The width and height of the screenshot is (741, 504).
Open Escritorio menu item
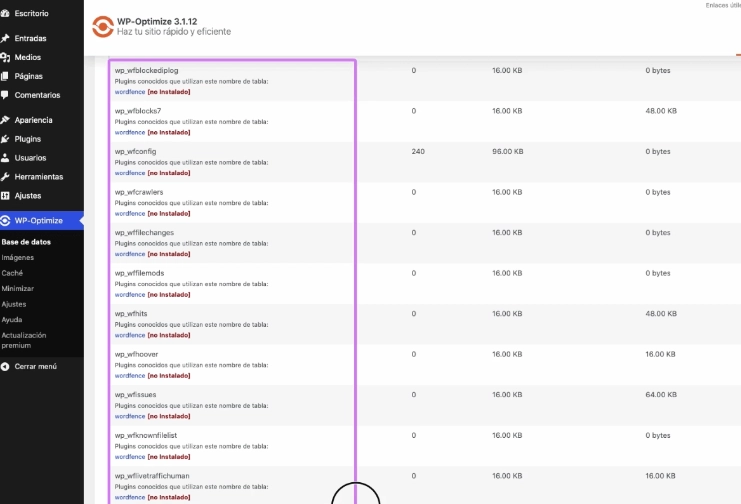click(31, 13)
